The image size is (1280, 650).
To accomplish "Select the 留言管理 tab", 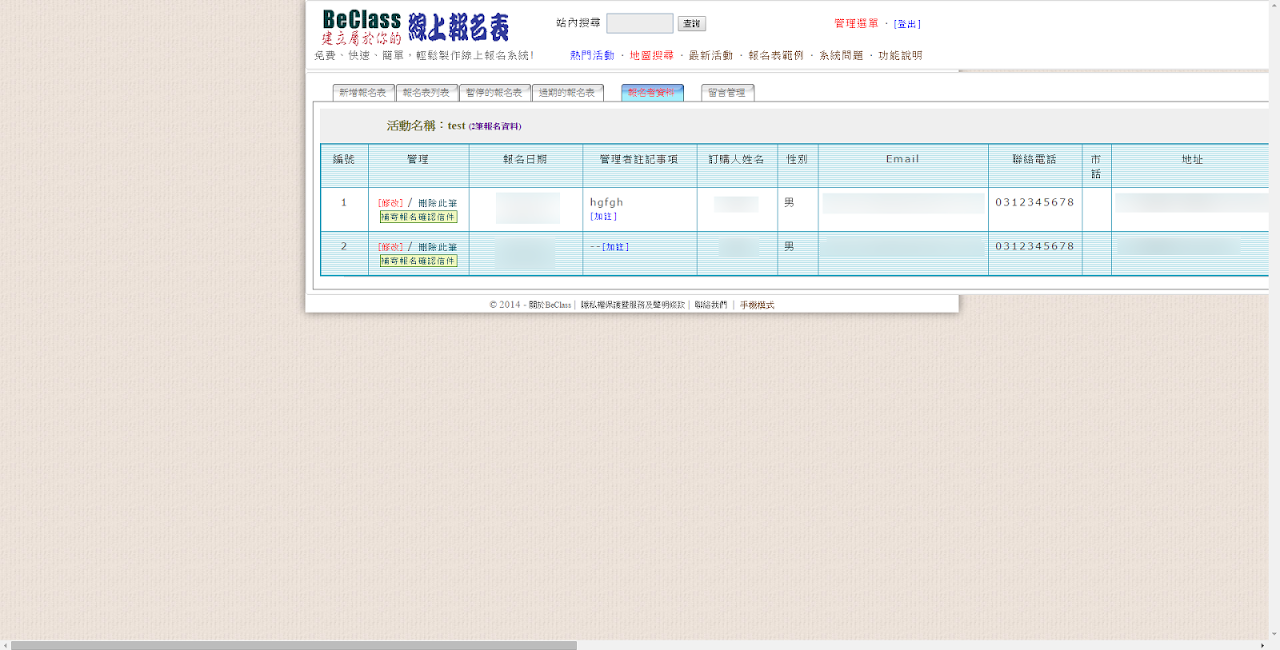I will coord(726,91).
